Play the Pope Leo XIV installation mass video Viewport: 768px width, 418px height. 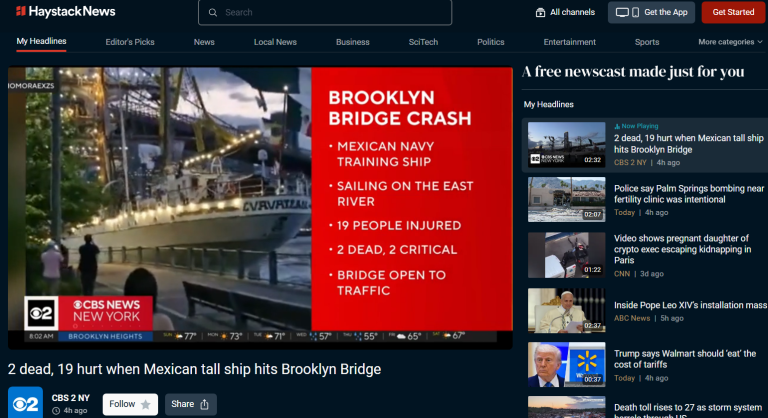click(566, 310)
